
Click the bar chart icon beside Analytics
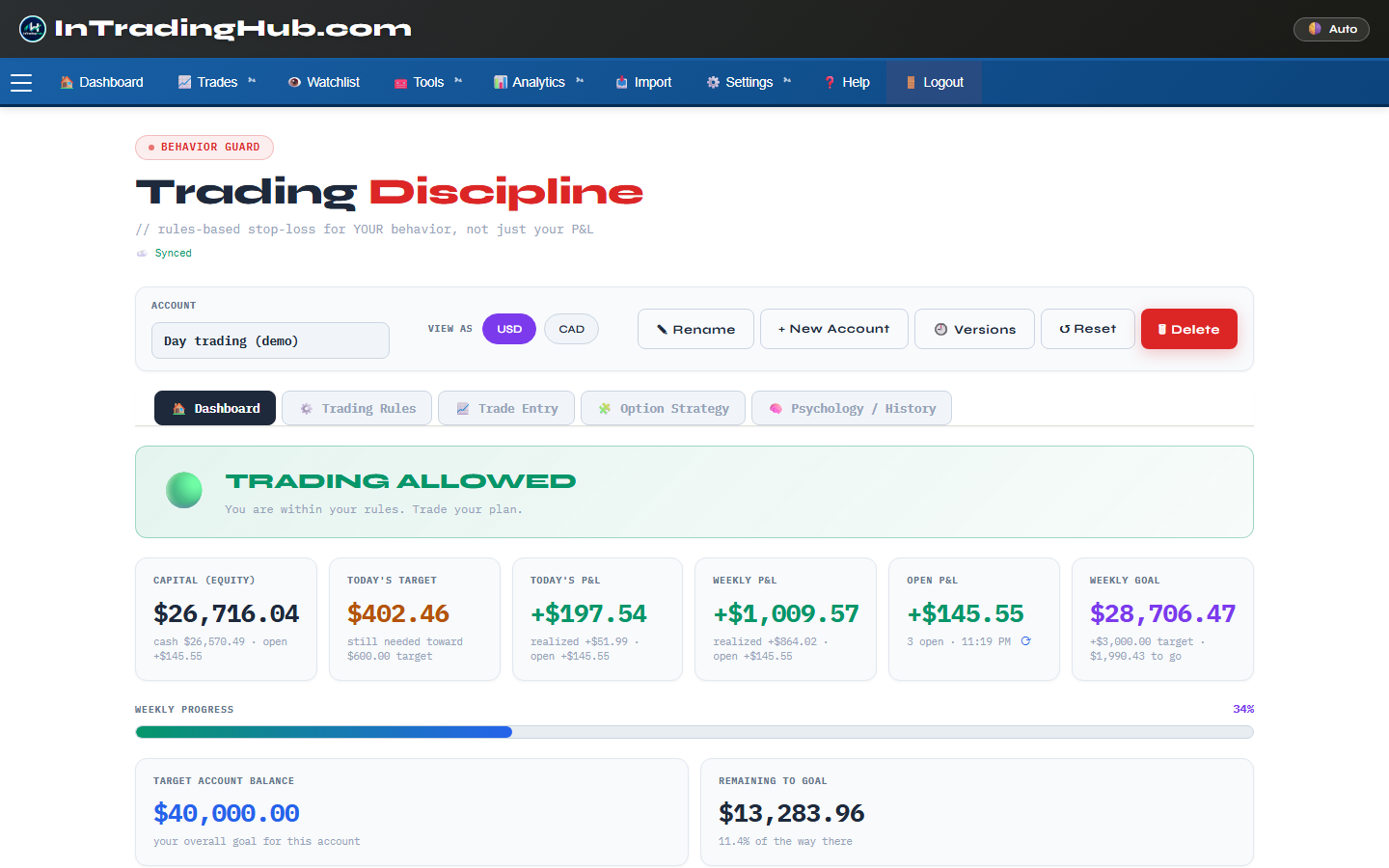[x=500, y=83]
